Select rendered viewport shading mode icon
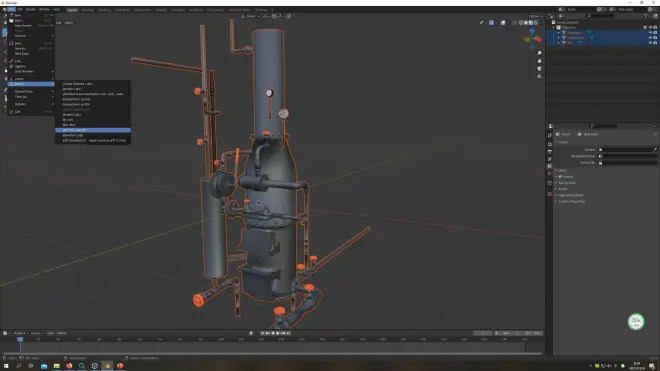660x371 pixels. pos(535,23)
